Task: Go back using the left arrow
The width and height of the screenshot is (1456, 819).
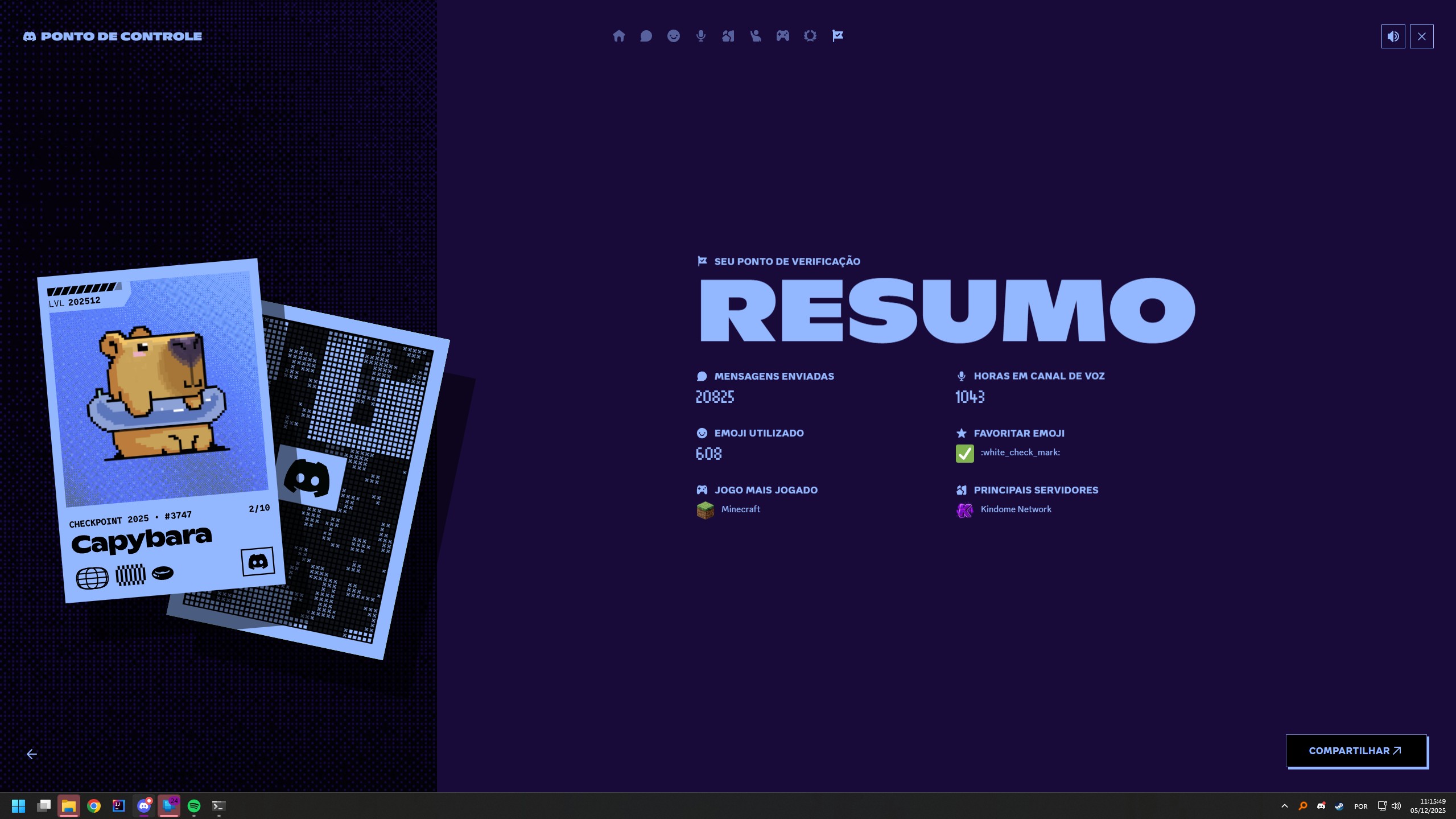Action: pos(31,754)
